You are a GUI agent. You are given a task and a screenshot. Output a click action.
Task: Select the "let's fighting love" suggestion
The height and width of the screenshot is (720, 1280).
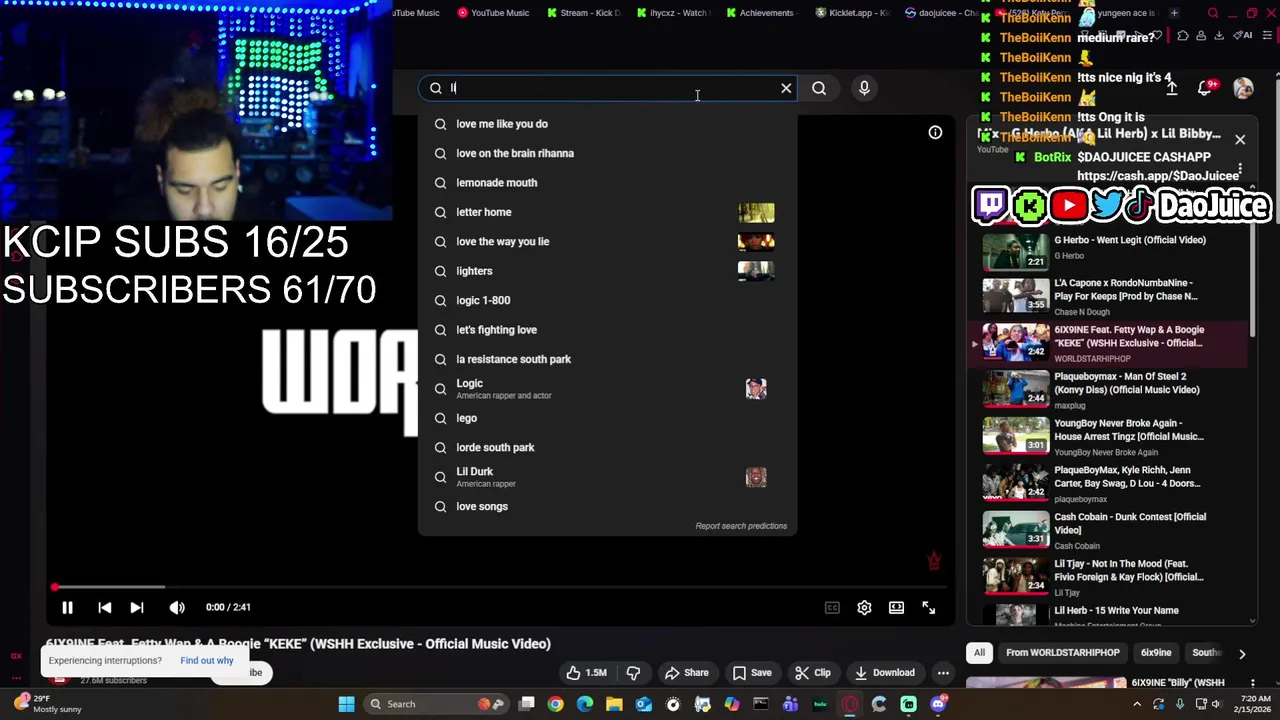tap(607, 330)
